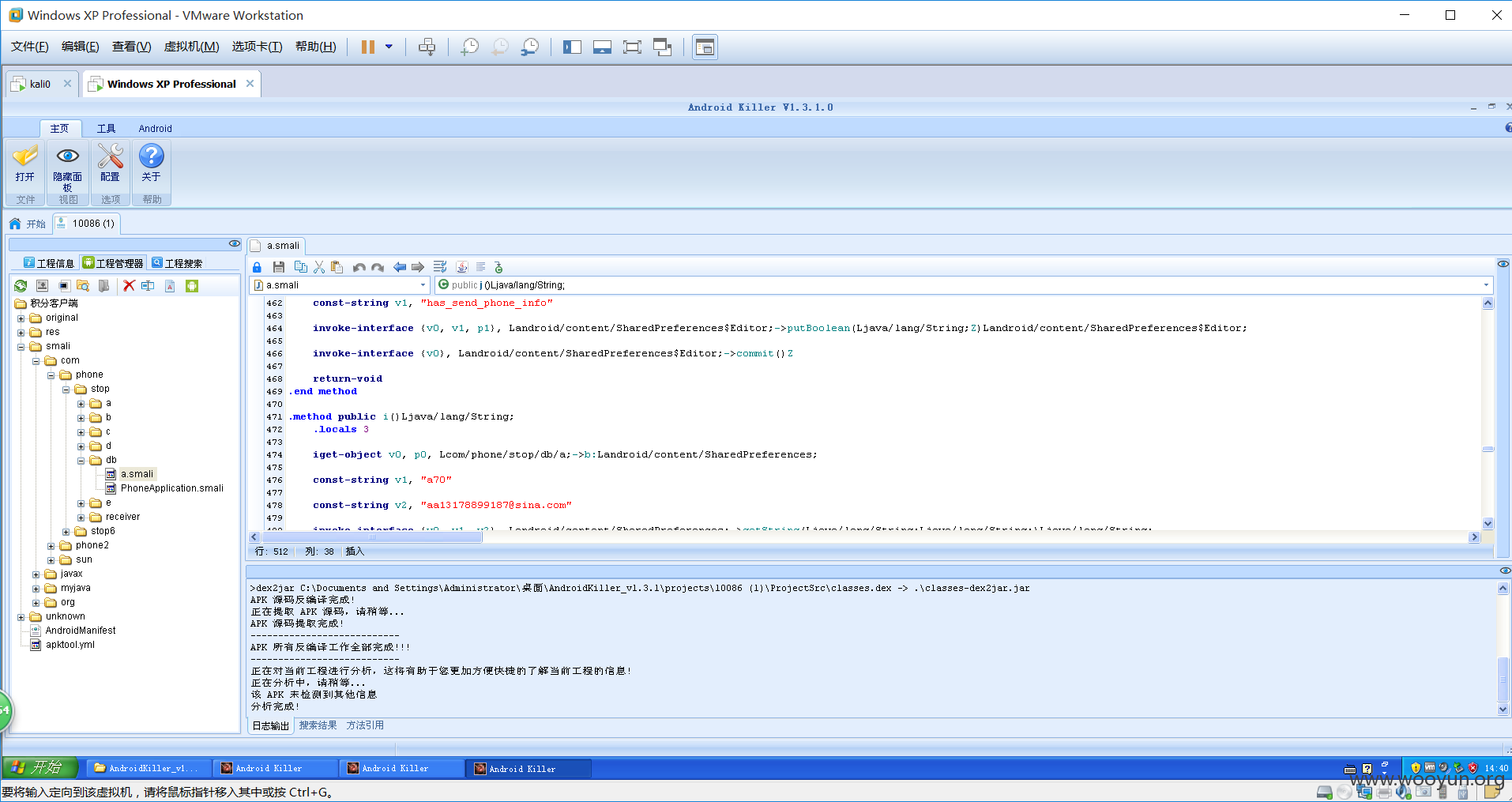Select the Android ribbon tab
Image resolution: width=1512 pixels, height=802 pixels.
[155, 128]
